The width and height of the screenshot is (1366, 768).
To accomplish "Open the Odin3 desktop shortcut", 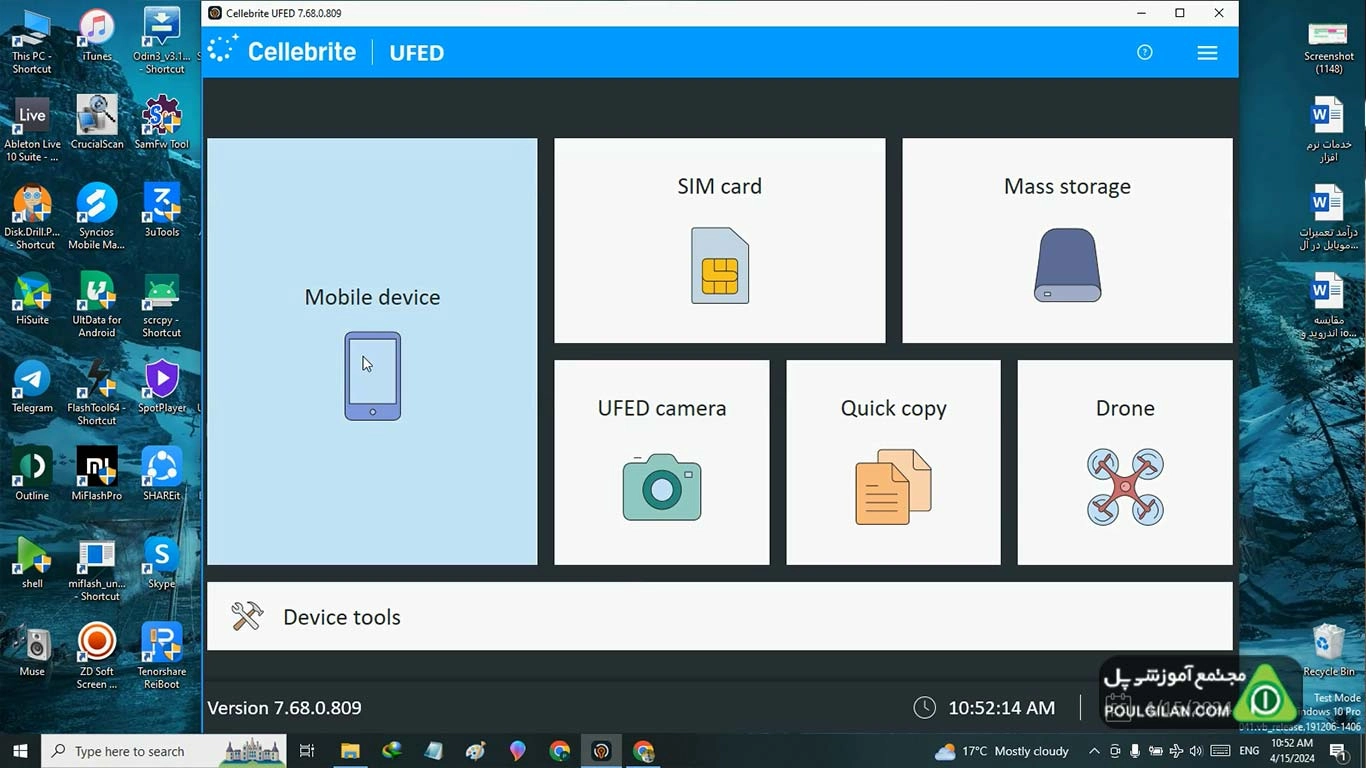I will point(161,41).
